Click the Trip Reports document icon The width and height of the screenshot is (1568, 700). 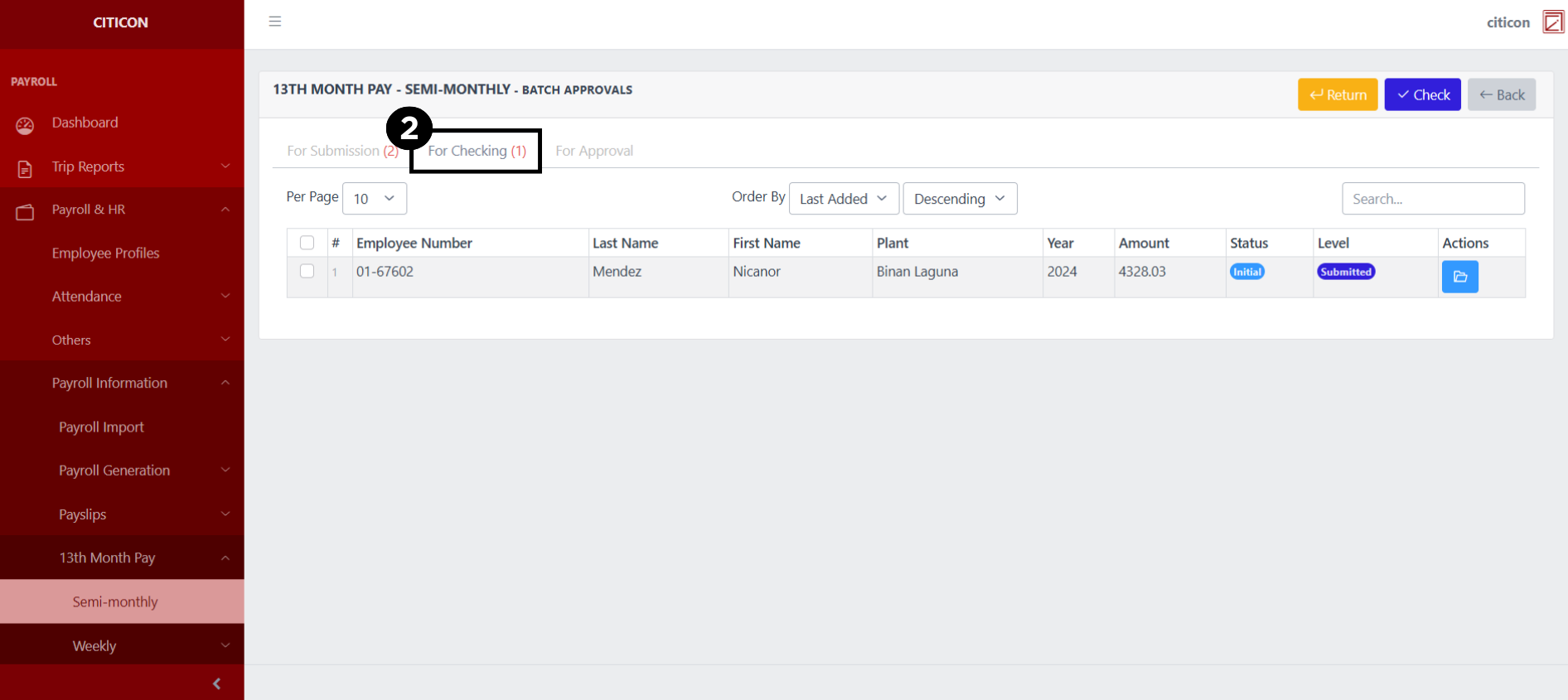pyautogui.click(x=25, y=169)
